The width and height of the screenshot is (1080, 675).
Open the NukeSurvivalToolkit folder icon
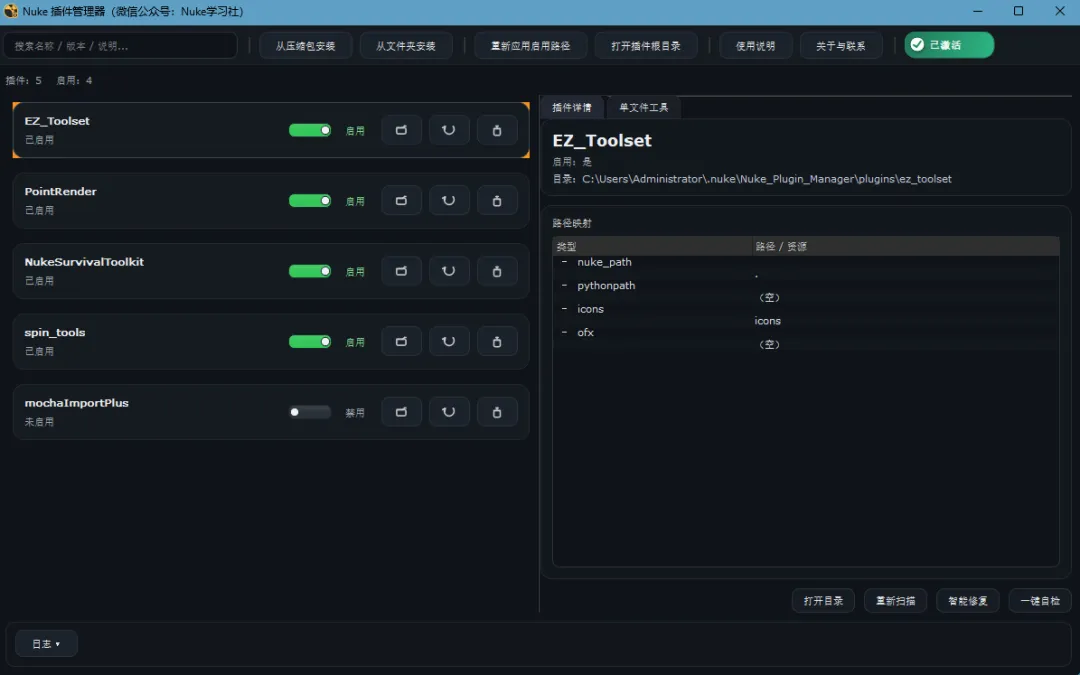pos(402,271)
